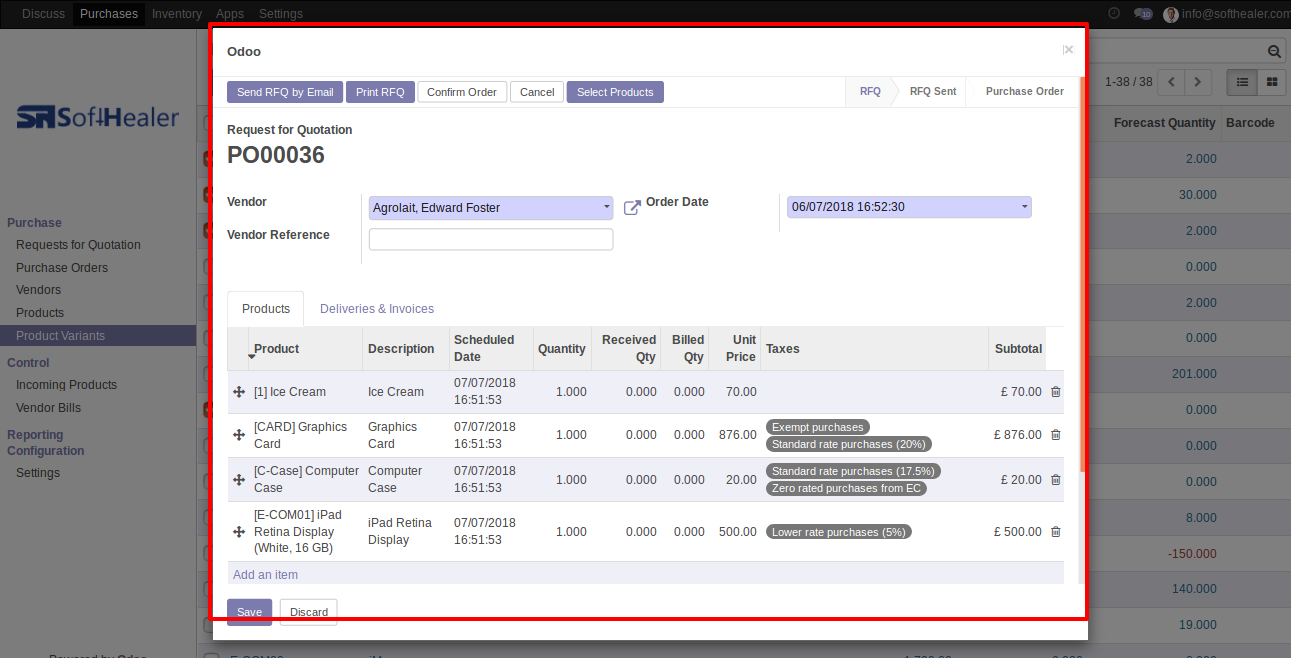This screenshot has height=658, width=1291.
Task: Grab drag handle of Ice Cream row
Action: click(x=239, y=392)
